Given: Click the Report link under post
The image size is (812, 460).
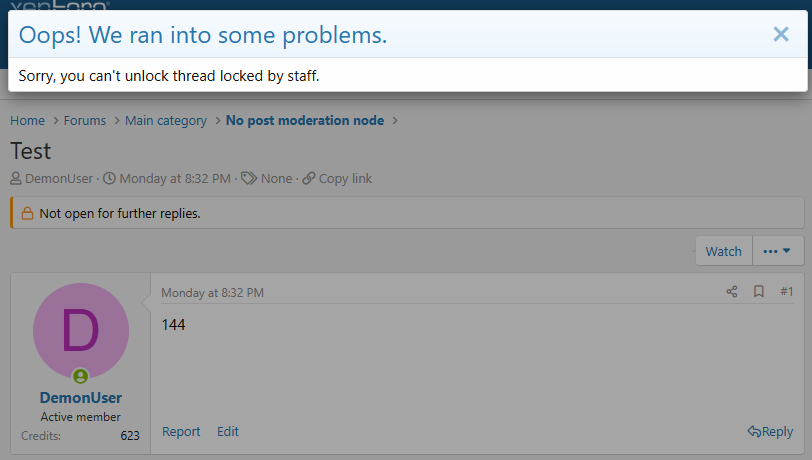Looking at the screenshot, I should [x=181, y=432].
